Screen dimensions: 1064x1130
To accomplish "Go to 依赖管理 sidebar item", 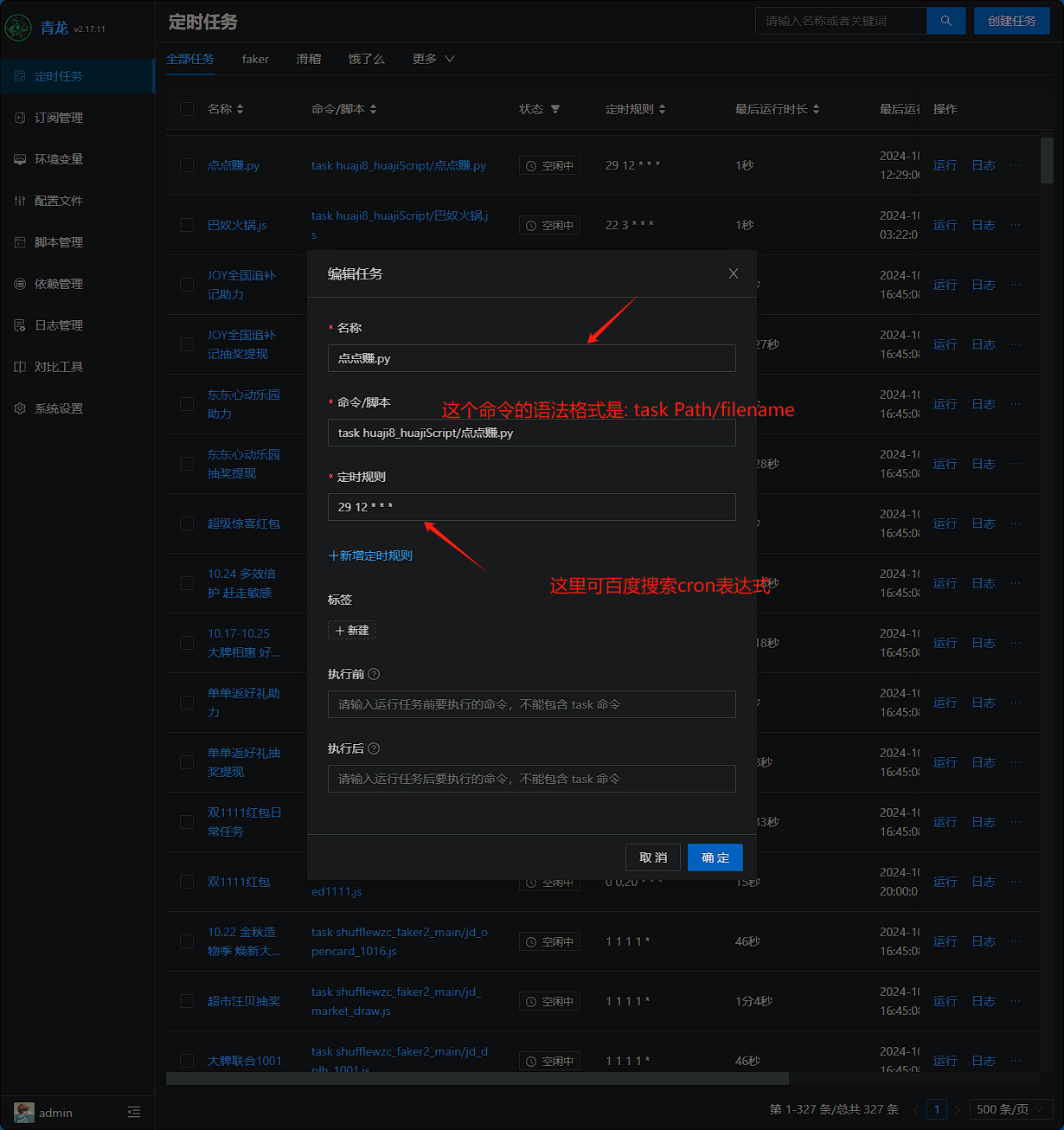I will 59,284.
